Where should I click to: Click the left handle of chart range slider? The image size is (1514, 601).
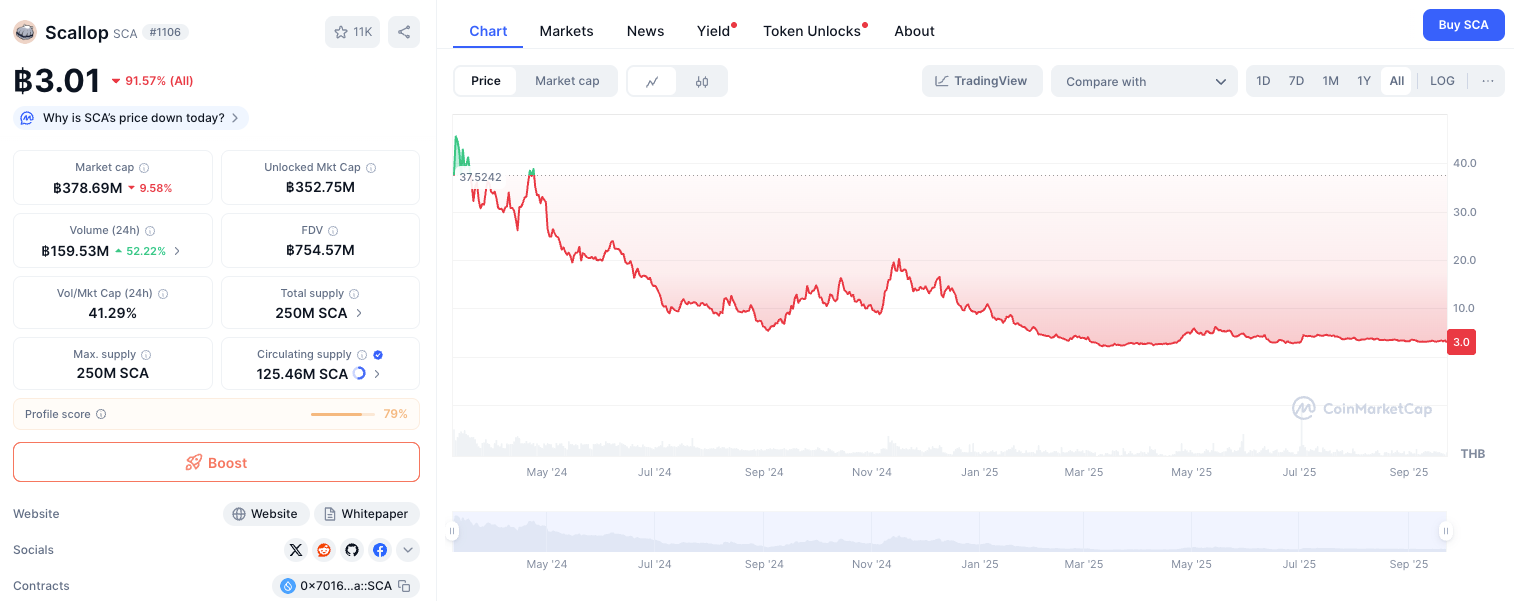pyautogui.click(x=453, y=531)
